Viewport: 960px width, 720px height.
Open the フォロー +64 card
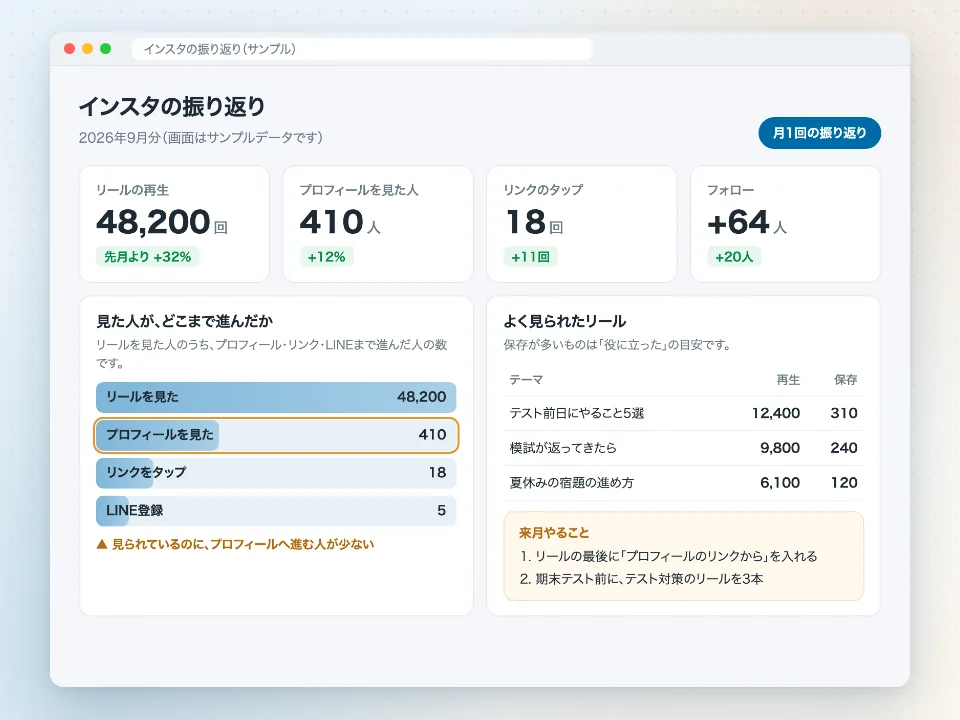point(786,224)
